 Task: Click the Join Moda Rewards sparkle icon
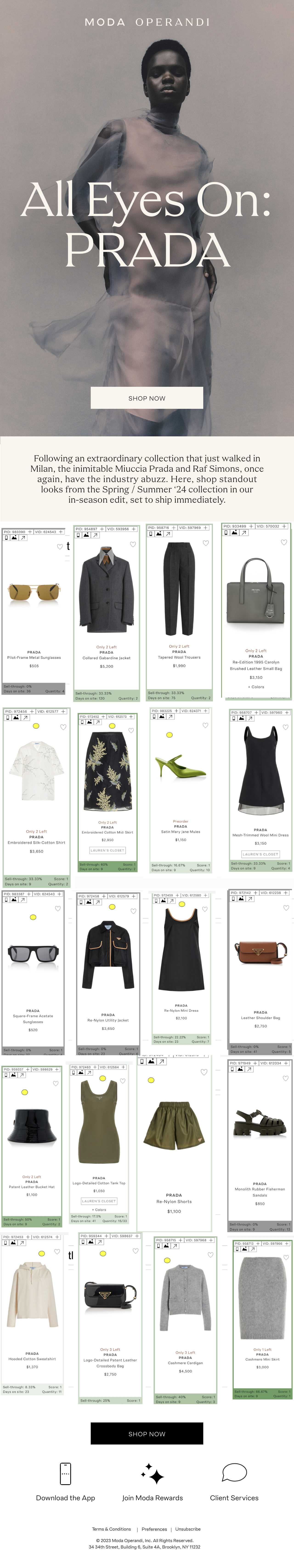[152, 1474]
